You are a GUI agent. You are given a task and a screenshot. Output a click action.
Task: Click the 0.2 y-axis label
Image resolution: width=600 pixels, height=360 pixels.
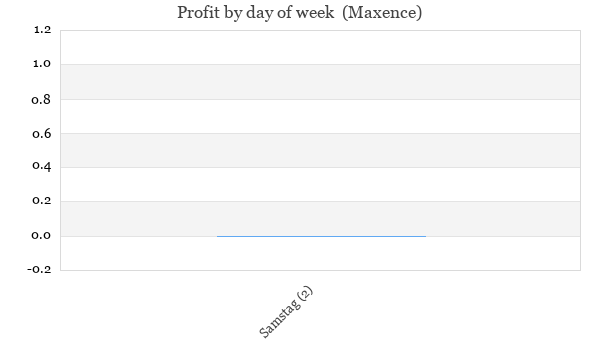click(x=41, y=200)
